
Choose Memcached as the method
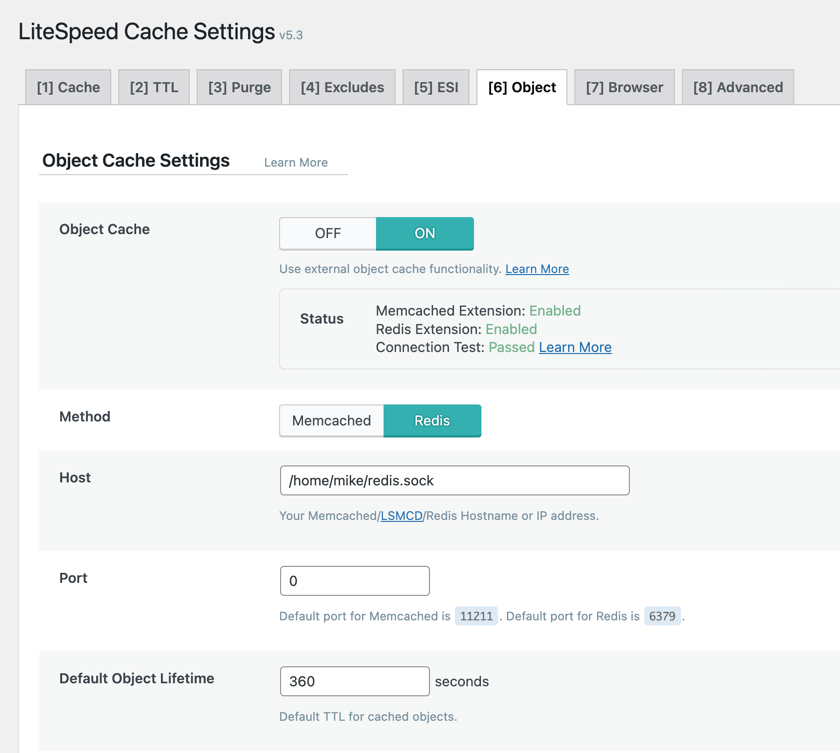[332, 420]
